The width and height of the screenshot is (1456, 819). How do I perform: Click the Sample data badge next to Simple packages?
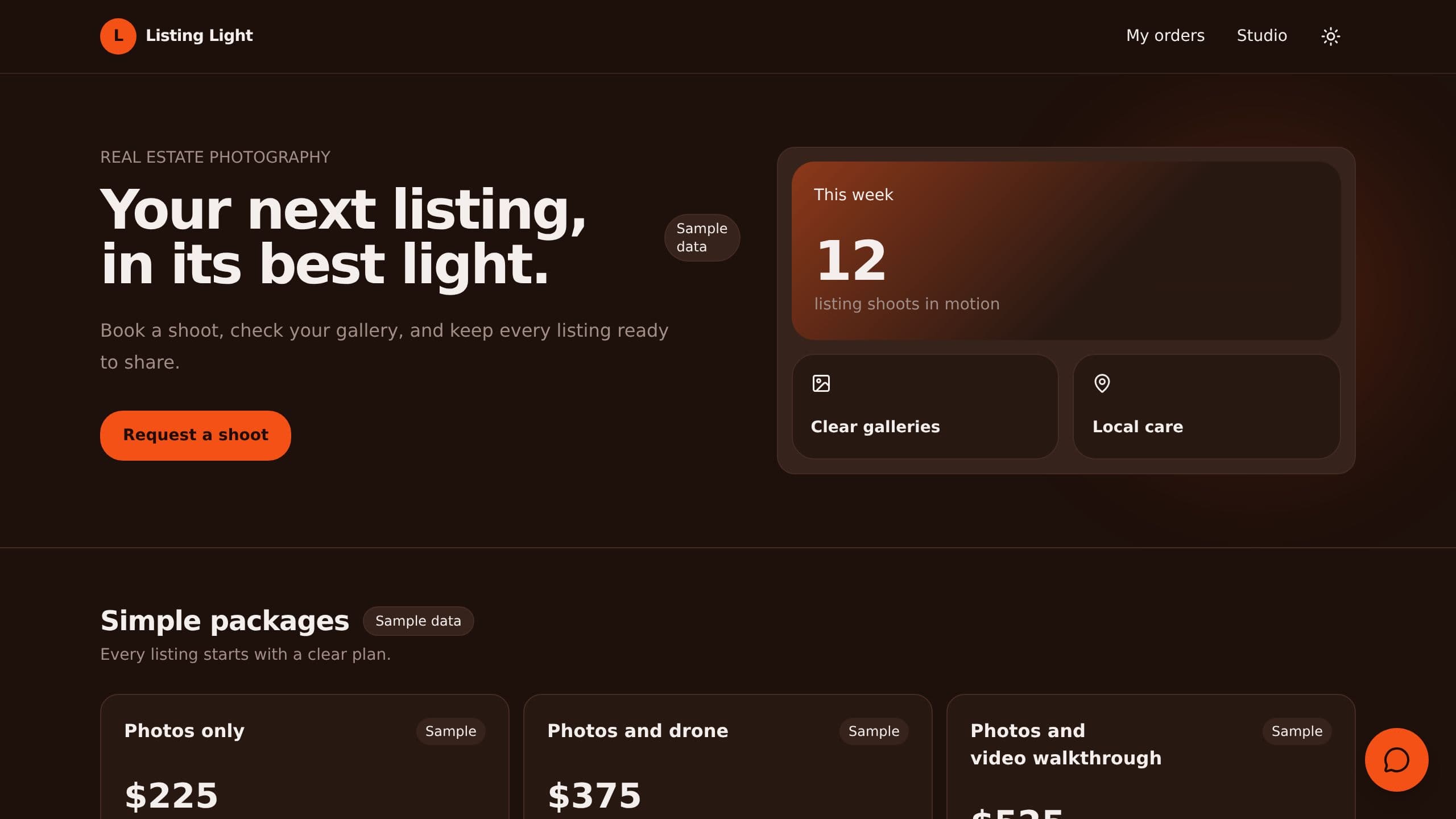click(418, 621)
